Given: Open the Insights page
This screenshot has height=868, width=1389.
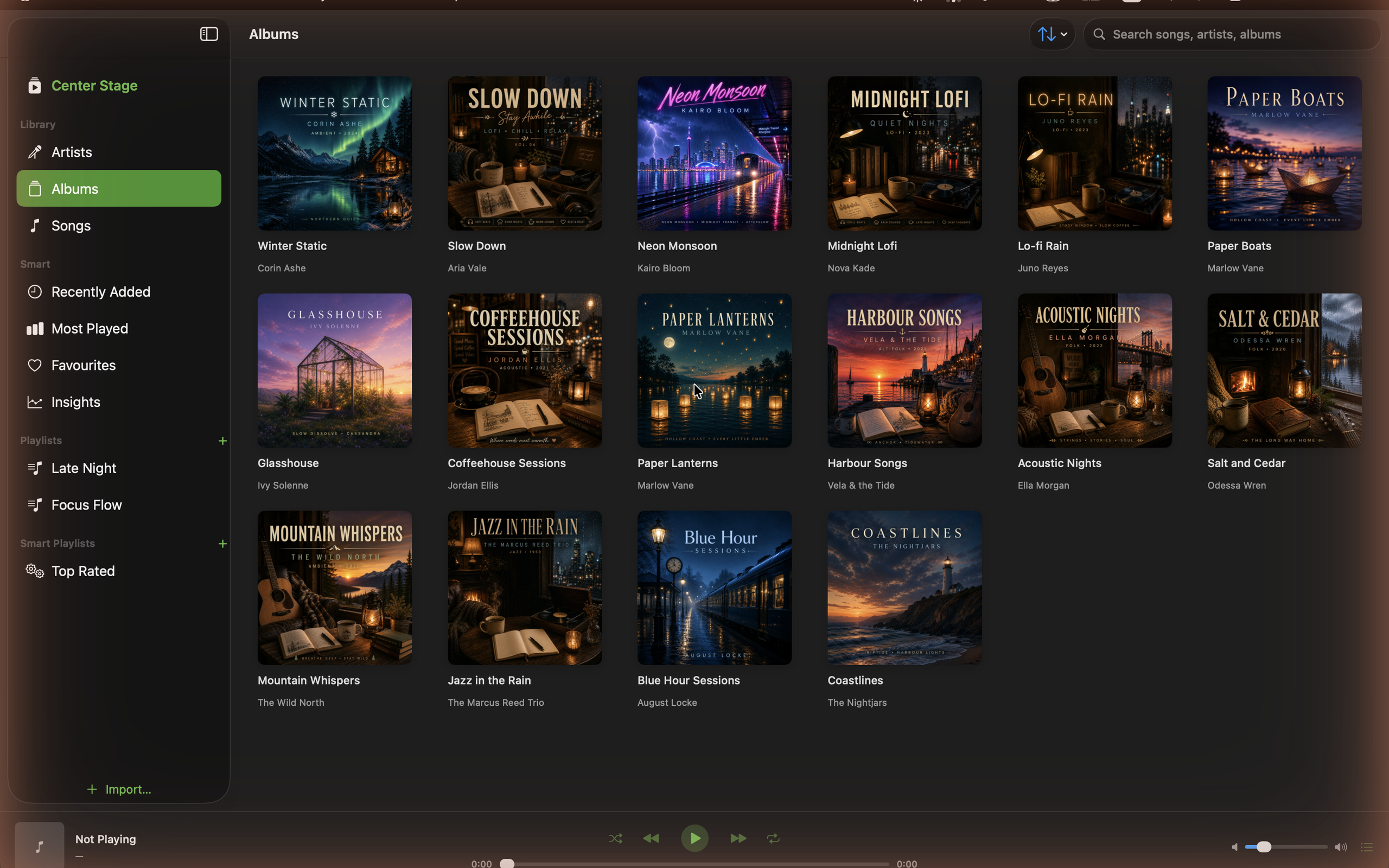Looking at the screenshot, I should coord(119,402).
